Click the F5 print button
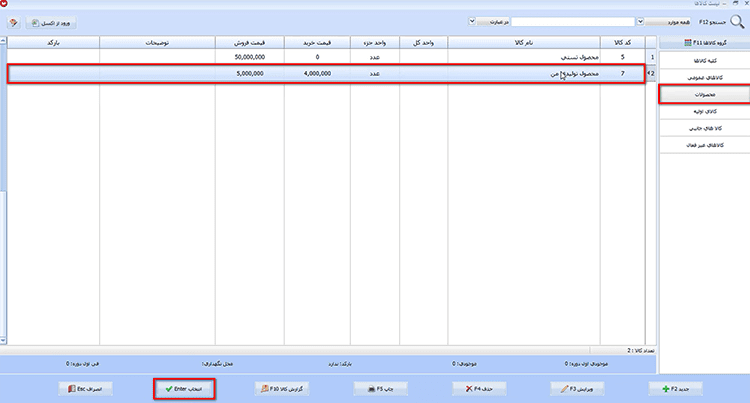The image size is (750, 403). (x=380, y=389)
